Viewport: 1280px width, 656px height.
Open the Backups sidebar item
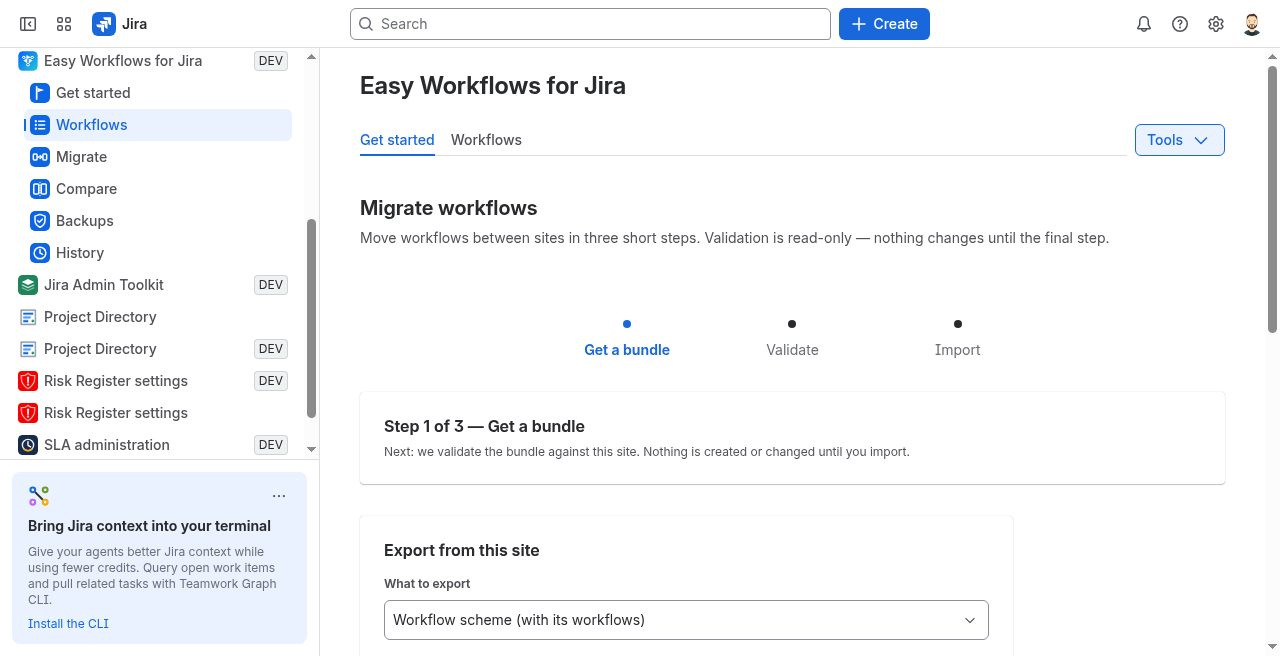(158, 221)
